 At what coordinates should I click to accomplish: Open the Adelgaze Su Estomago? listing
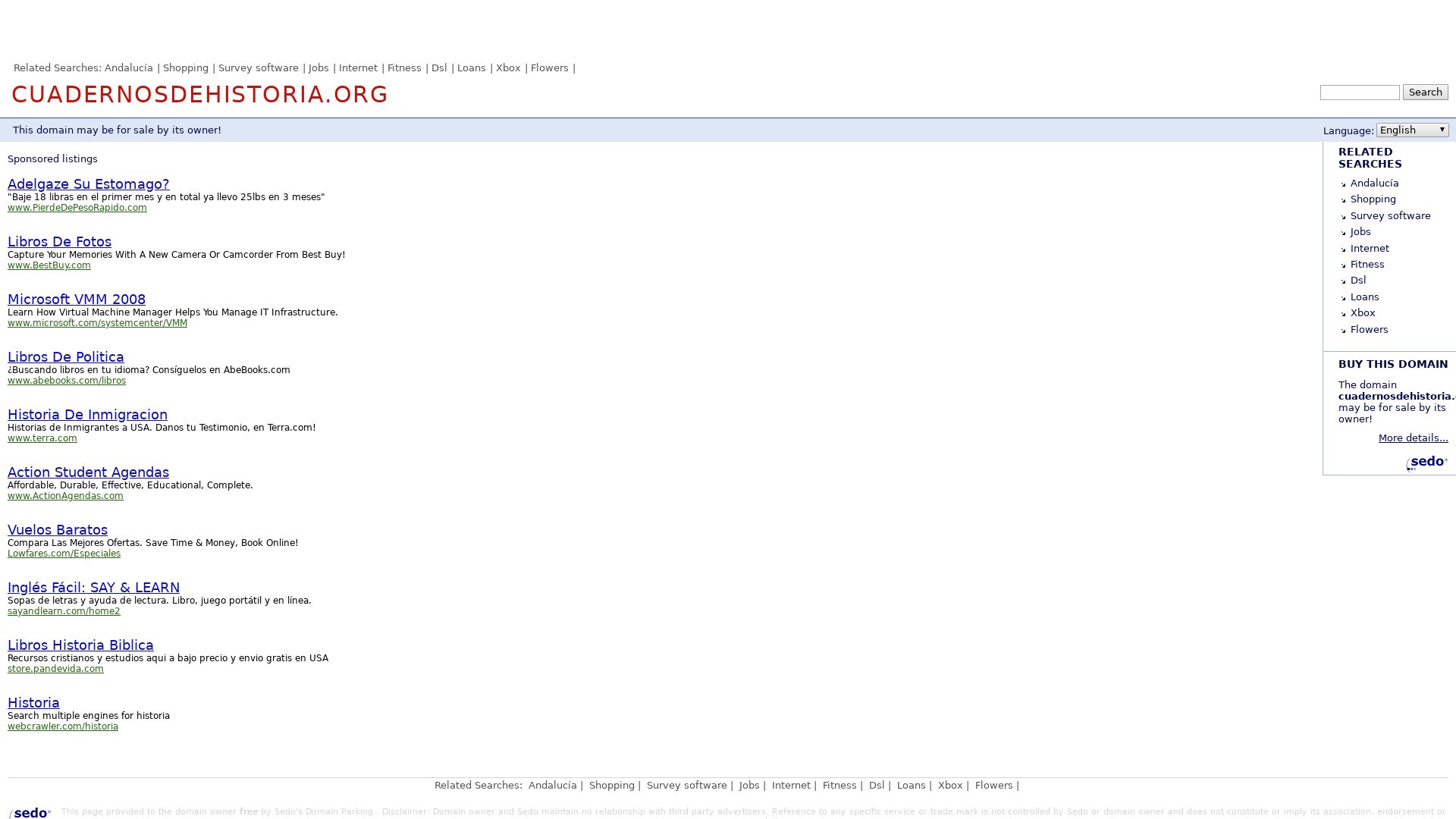tap(88, 184)
